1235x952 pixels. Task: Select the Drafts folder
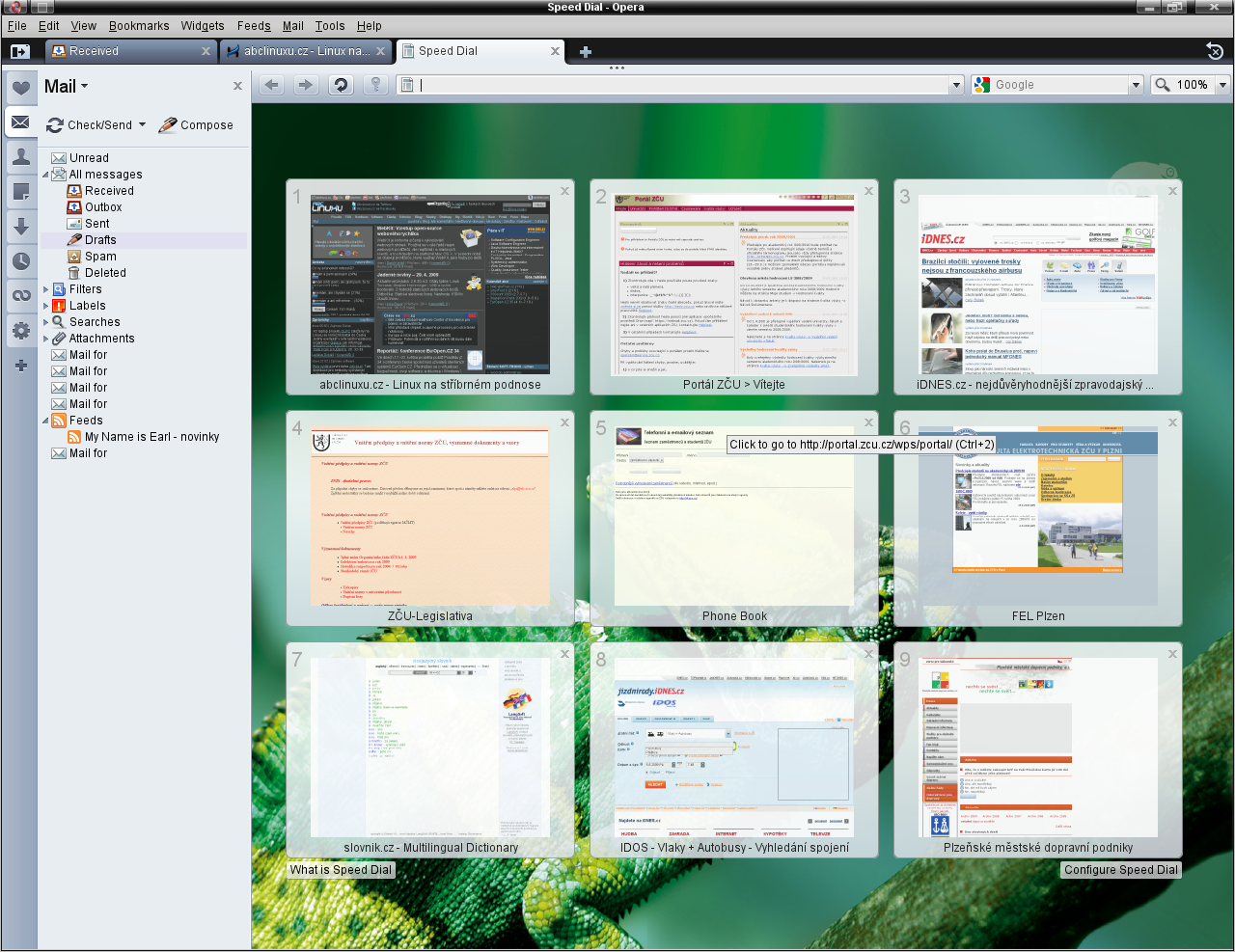click(100, 240)
